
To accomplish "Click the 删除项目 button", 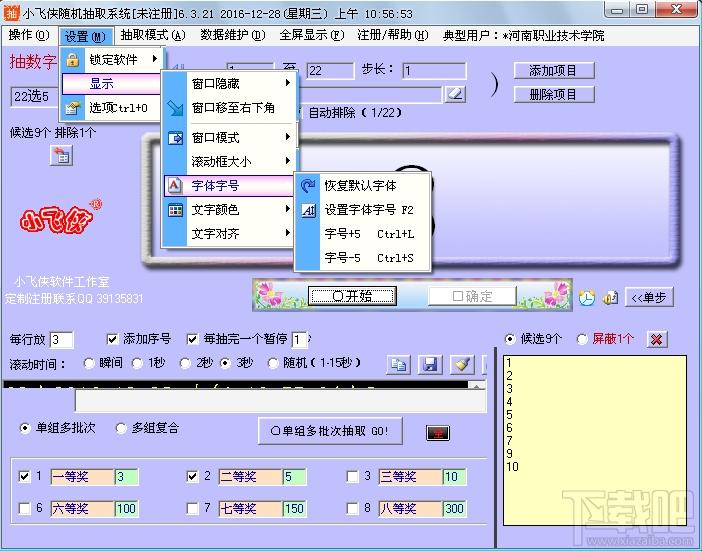I will [x=554, y=94].
